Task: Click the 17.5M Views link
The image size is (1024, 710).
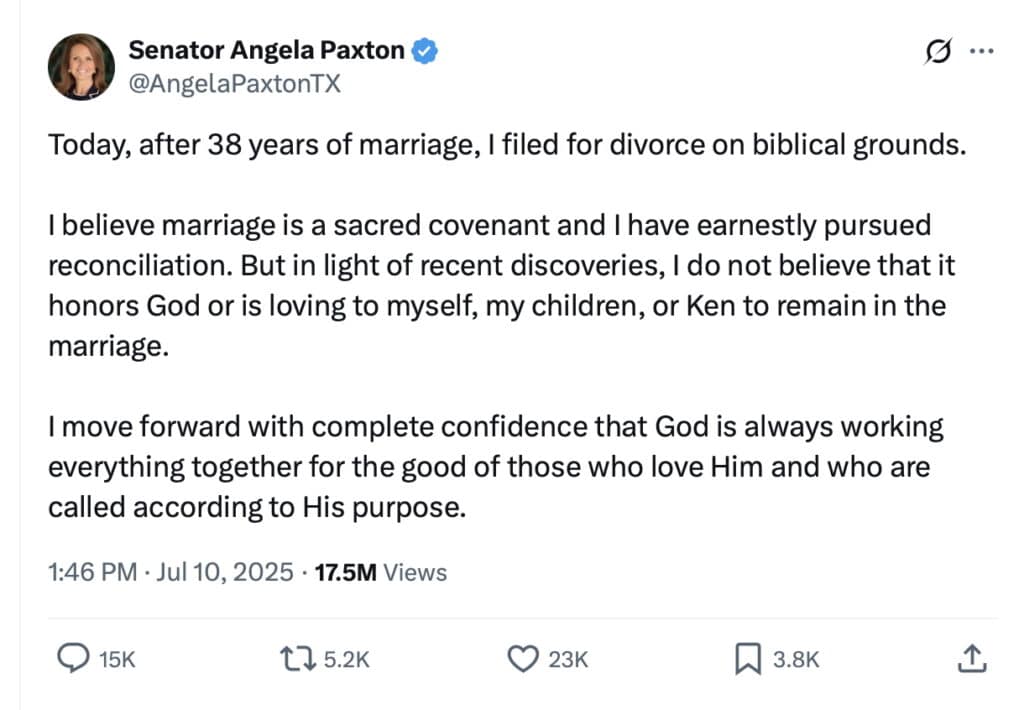Action: pyautogui.click(x=379, y=572)
